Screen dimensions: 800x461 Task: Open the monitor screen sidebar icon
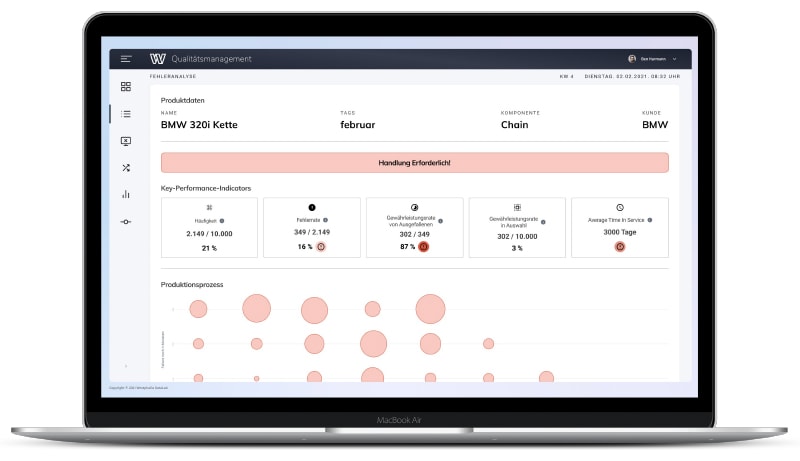coord(126,141)
